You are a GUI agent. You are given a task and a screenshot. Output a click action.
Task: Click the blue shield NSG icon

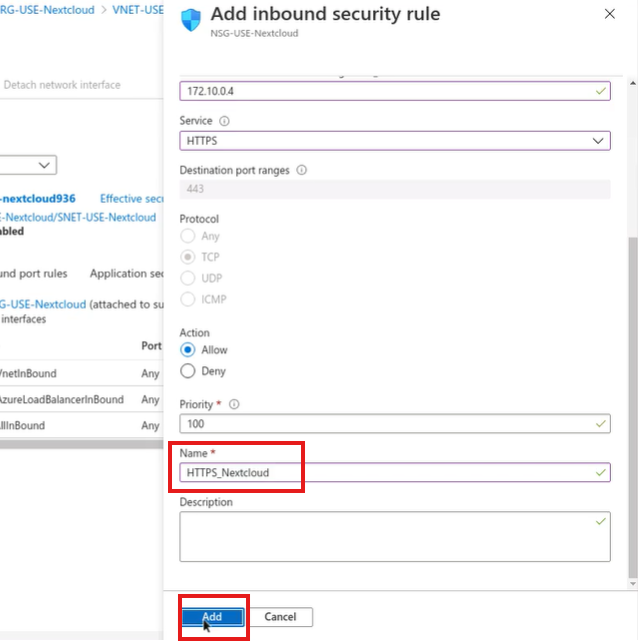(x=191, y=20)
